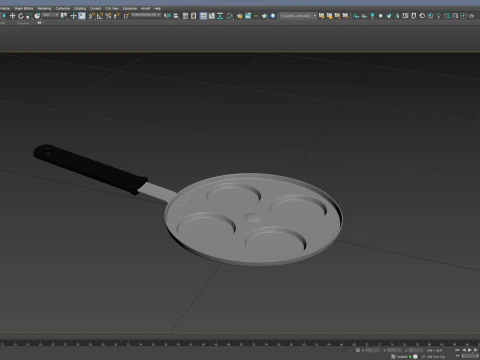Image resolution: width=480 pixels, height=360 pixels.
Task: Click third project folder icon
Action: coord(337,16)
